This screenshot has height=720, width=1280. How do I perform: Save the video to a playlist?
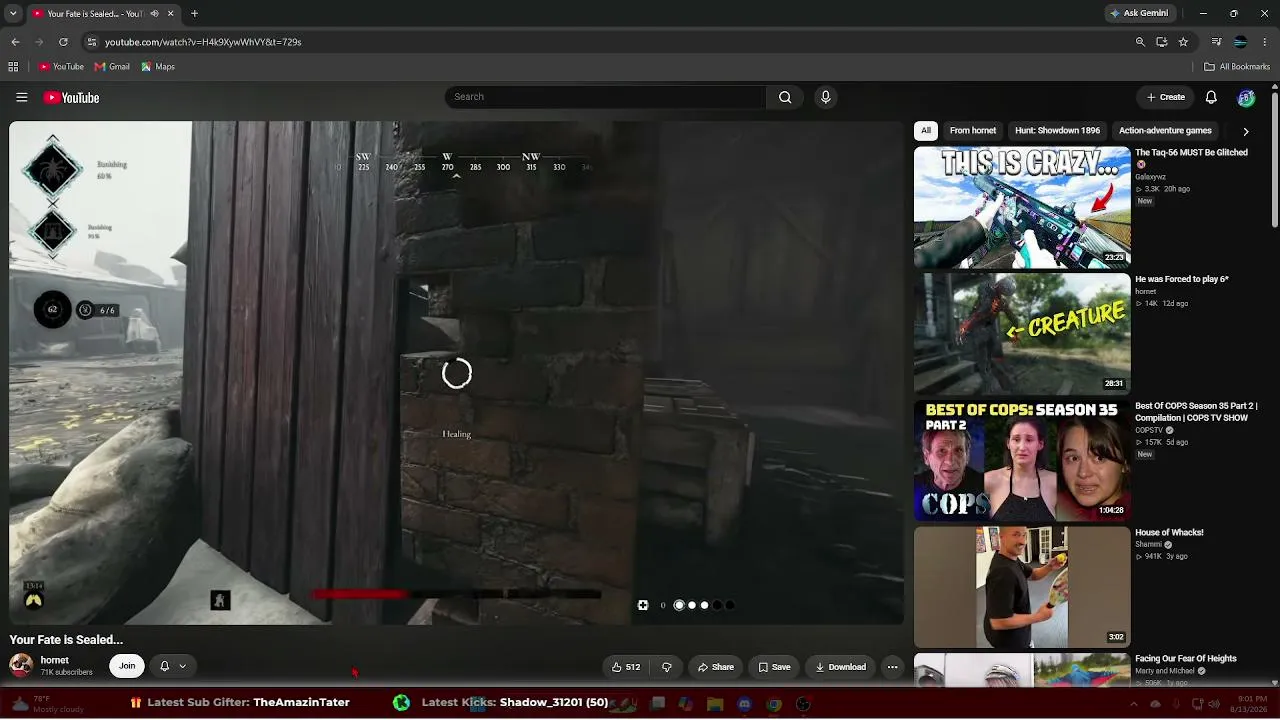[774, 667]
